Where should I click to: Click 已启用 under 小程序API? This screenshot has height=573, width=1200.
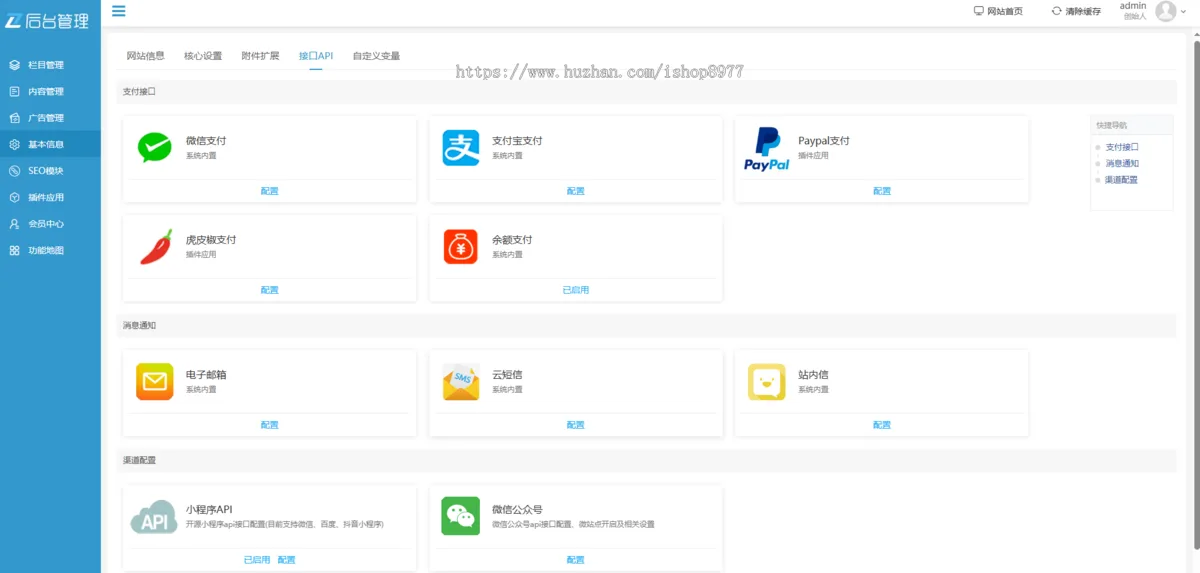coord(257,560)
